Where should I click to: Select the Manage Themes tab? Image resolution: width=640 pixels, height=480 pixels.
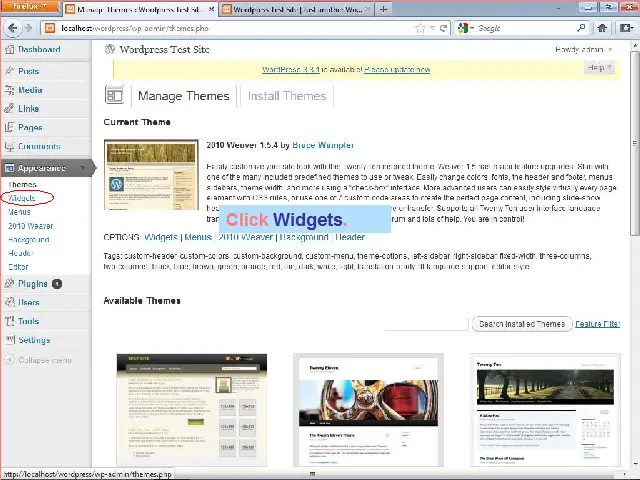(x=184, y=96)
